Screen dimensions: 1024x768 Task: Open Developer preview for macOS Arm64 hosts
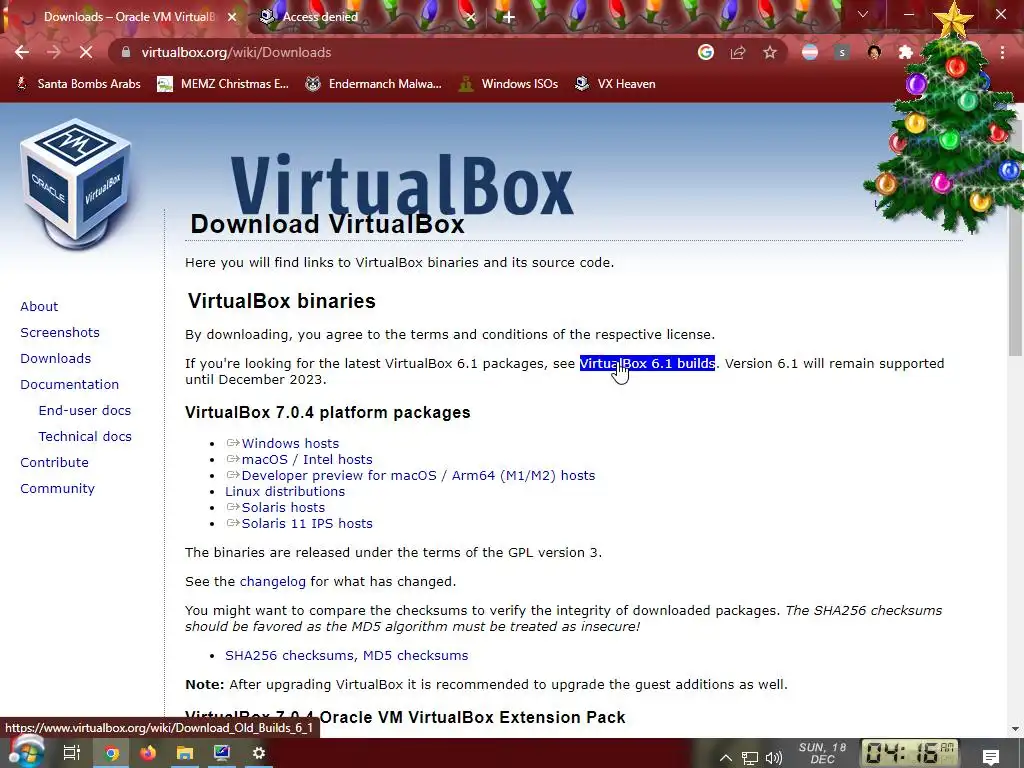[x=418, y=475]
